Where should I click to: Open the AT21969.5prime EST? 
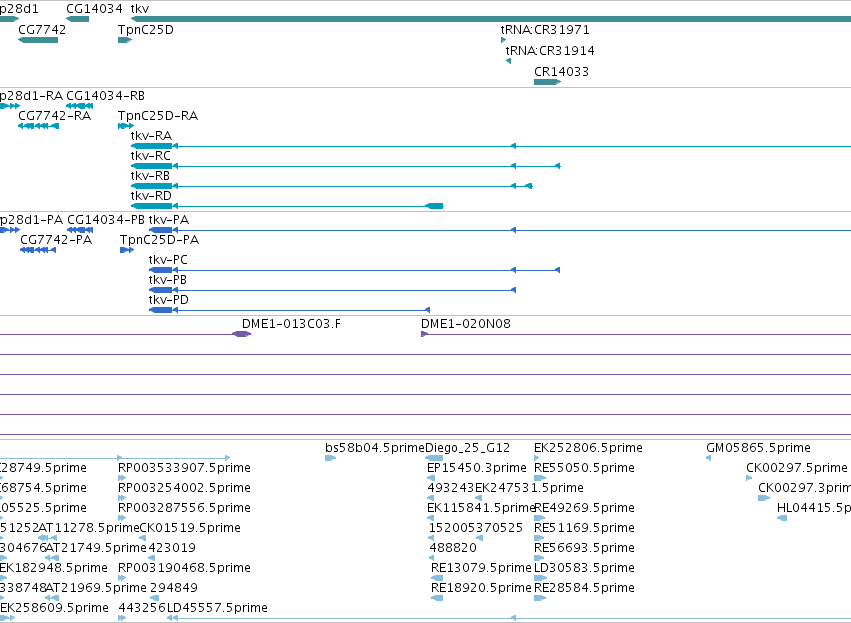(52, 598)
